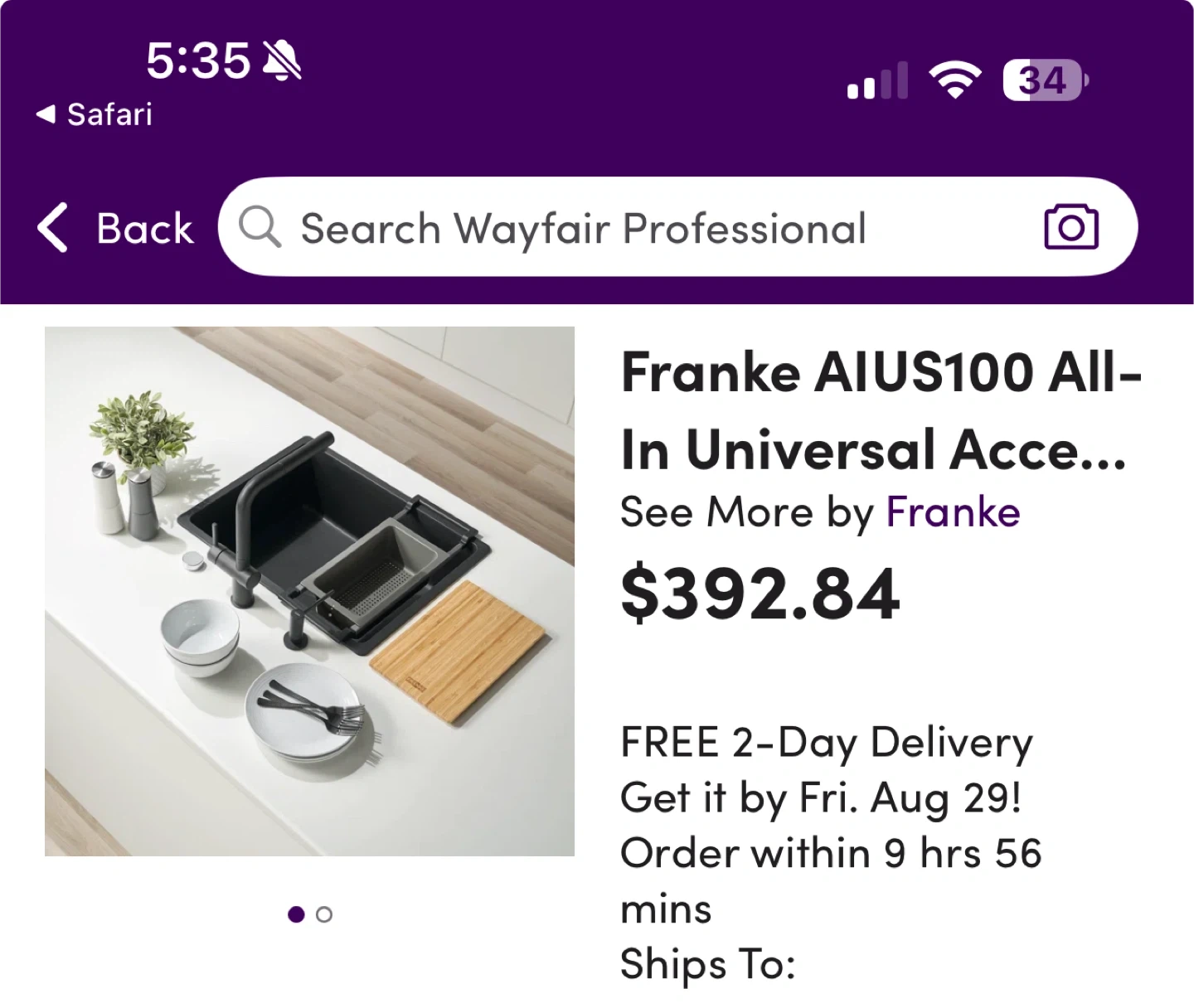Open the Ships To selector
1194x1008 pixels.
point(707,964)
